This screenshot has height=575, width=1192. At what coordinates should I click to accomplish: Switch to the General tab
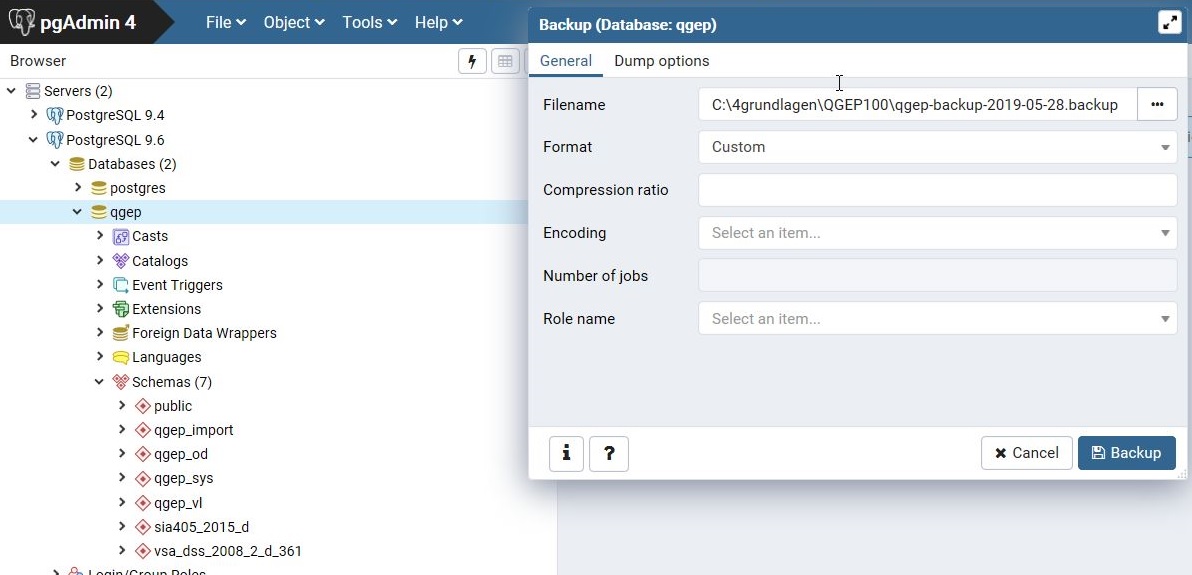[x=566, y=61]
